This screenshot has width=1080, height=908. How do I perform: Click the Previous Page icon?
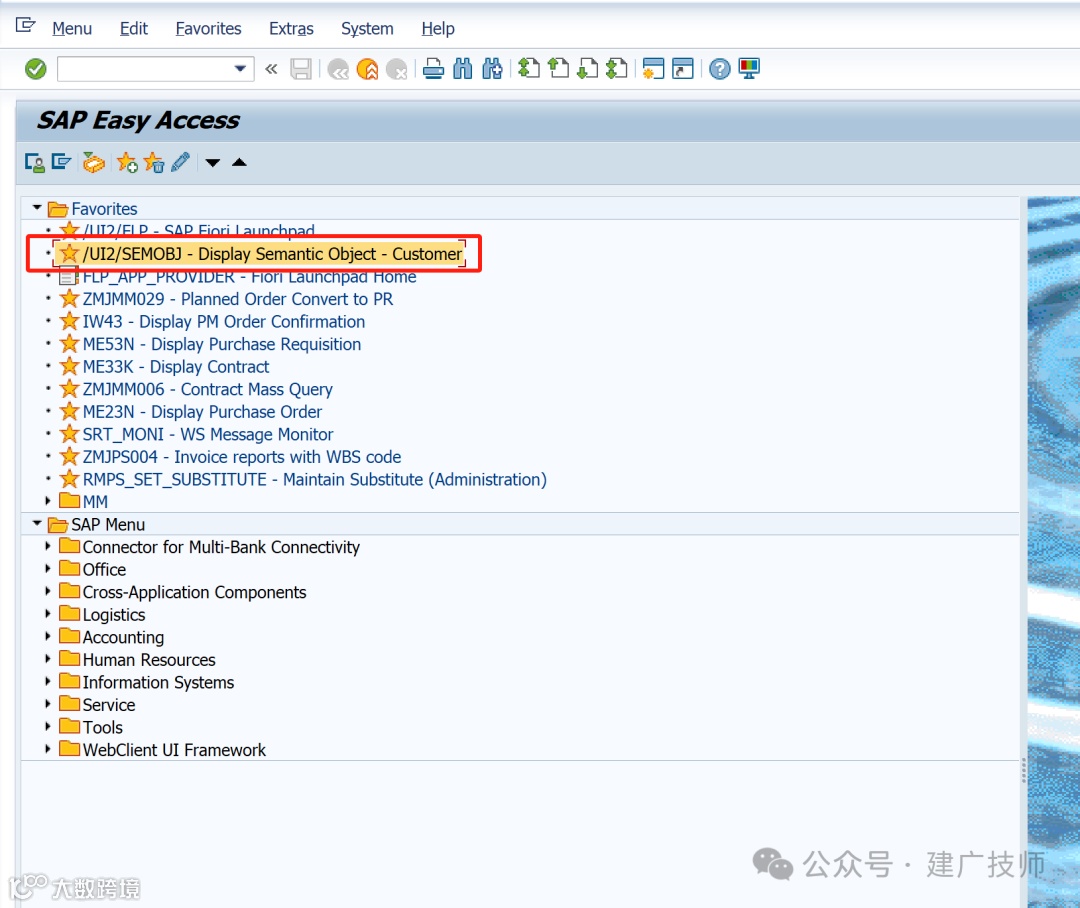point(558,69)
